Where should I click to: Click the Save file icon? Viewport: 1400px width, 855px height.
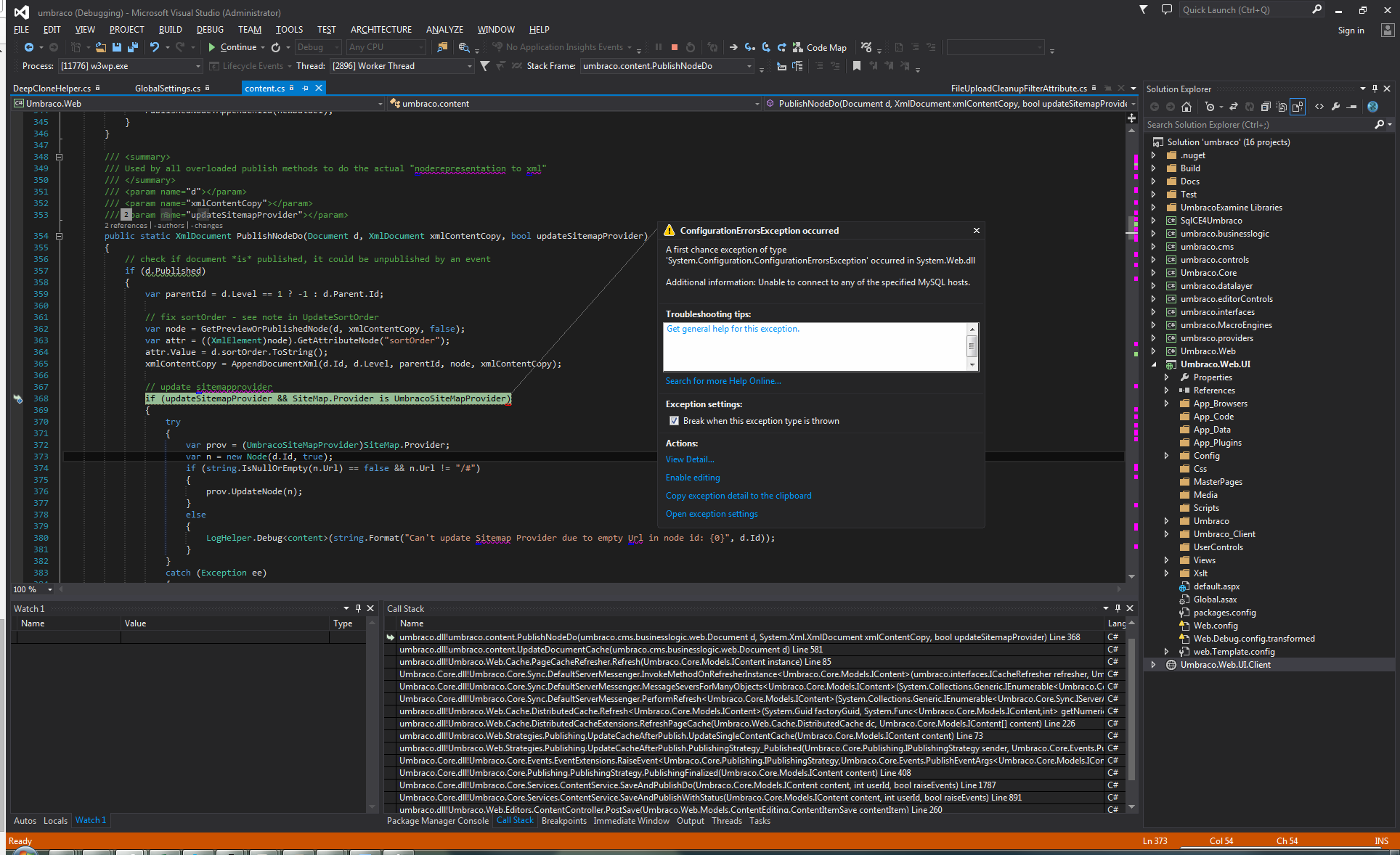(x=116, y=47)
